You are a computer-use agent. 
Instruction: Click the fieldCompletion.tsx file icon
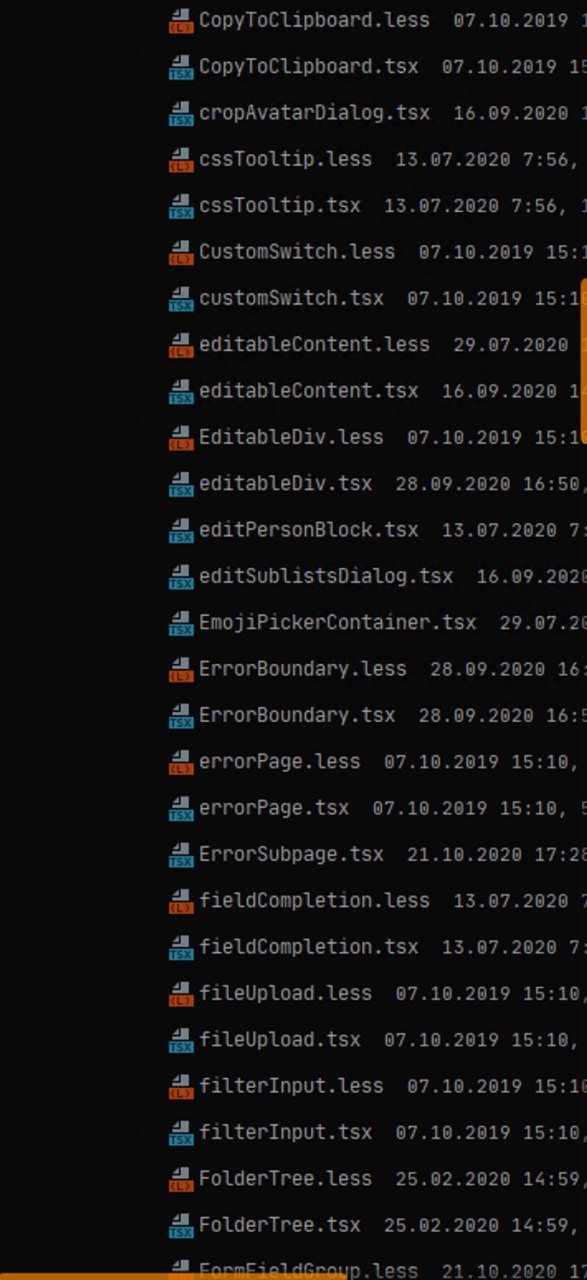(x=181, y=947)
